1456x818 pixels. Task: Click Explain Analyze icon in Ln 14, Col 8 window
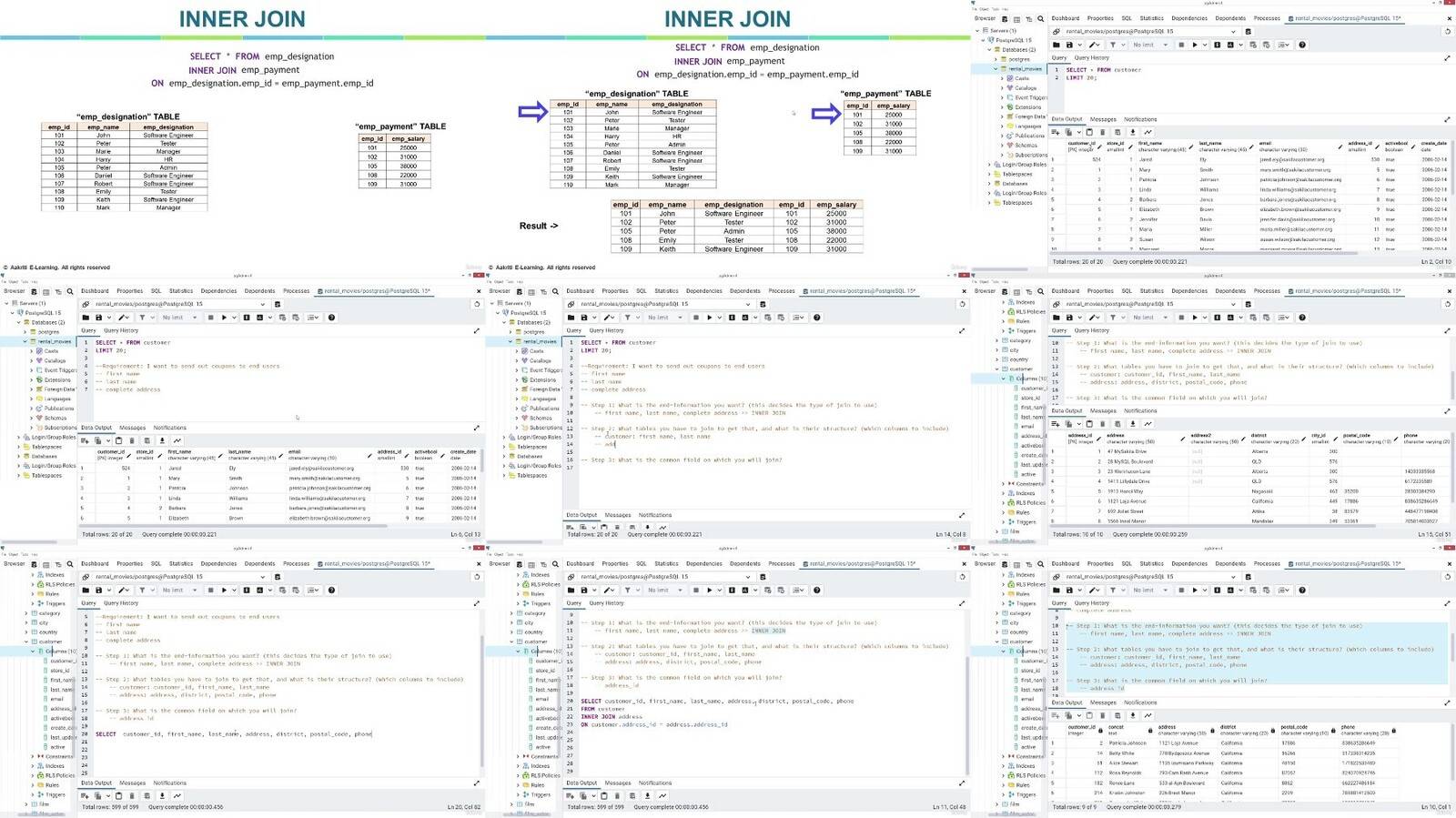click(744, 318)
